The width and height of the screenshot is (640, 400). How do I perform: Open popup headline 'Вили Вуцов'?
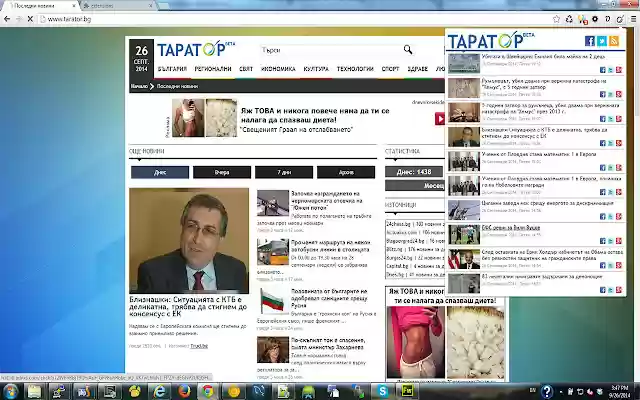(x=511, y=228)
